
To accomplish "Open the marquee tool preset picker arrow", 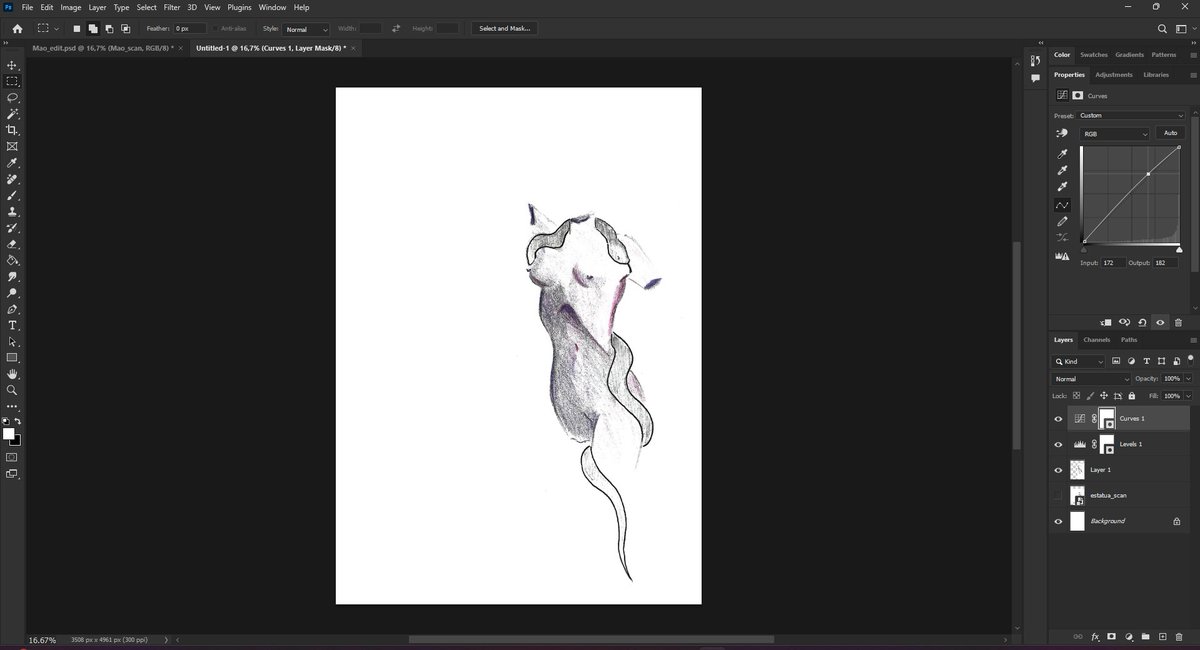I will pyautogui.click(x=57, y=29).
